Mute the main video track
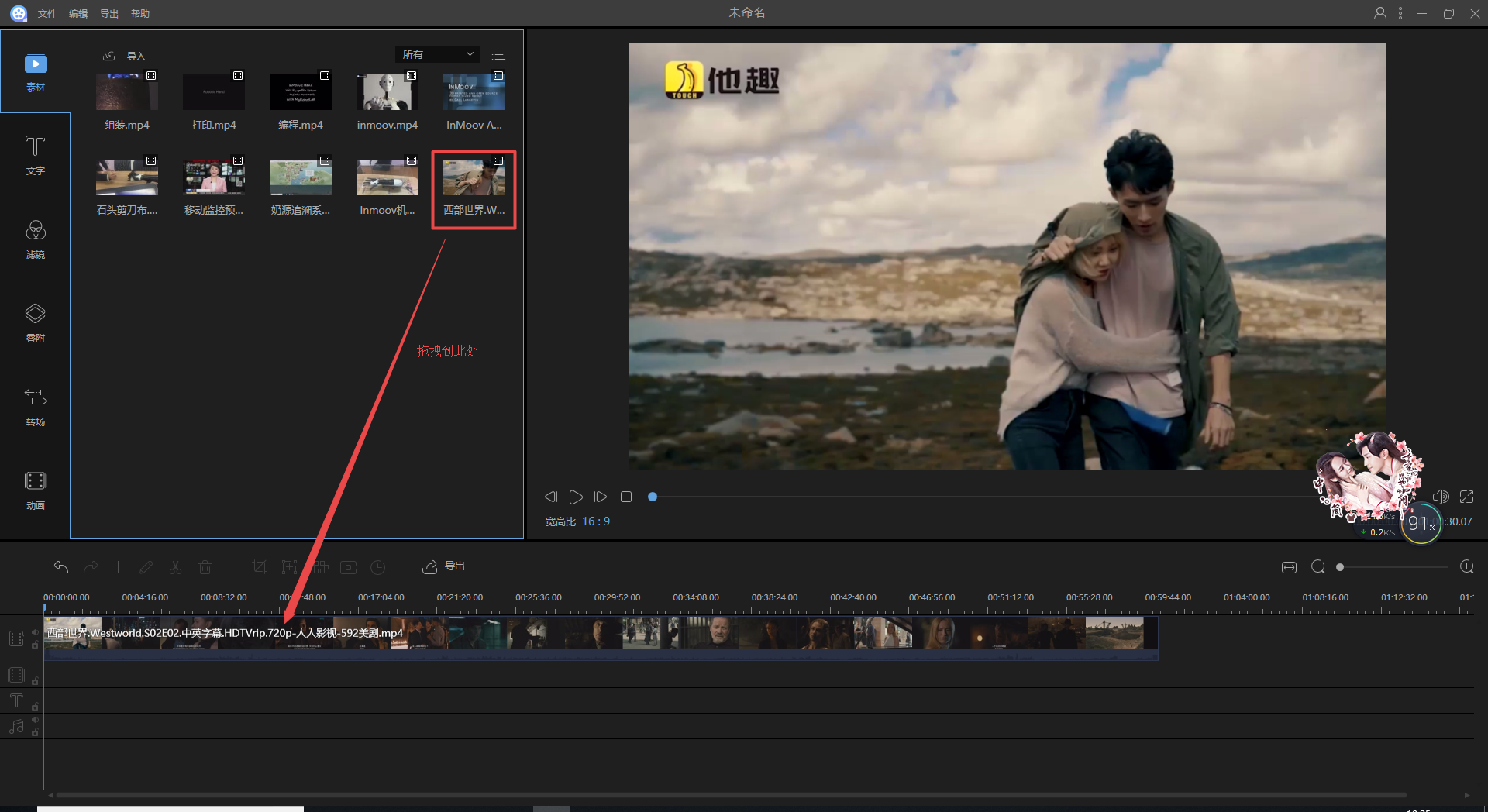Screen dimensions: 1488x812 (x=35, y=632)
